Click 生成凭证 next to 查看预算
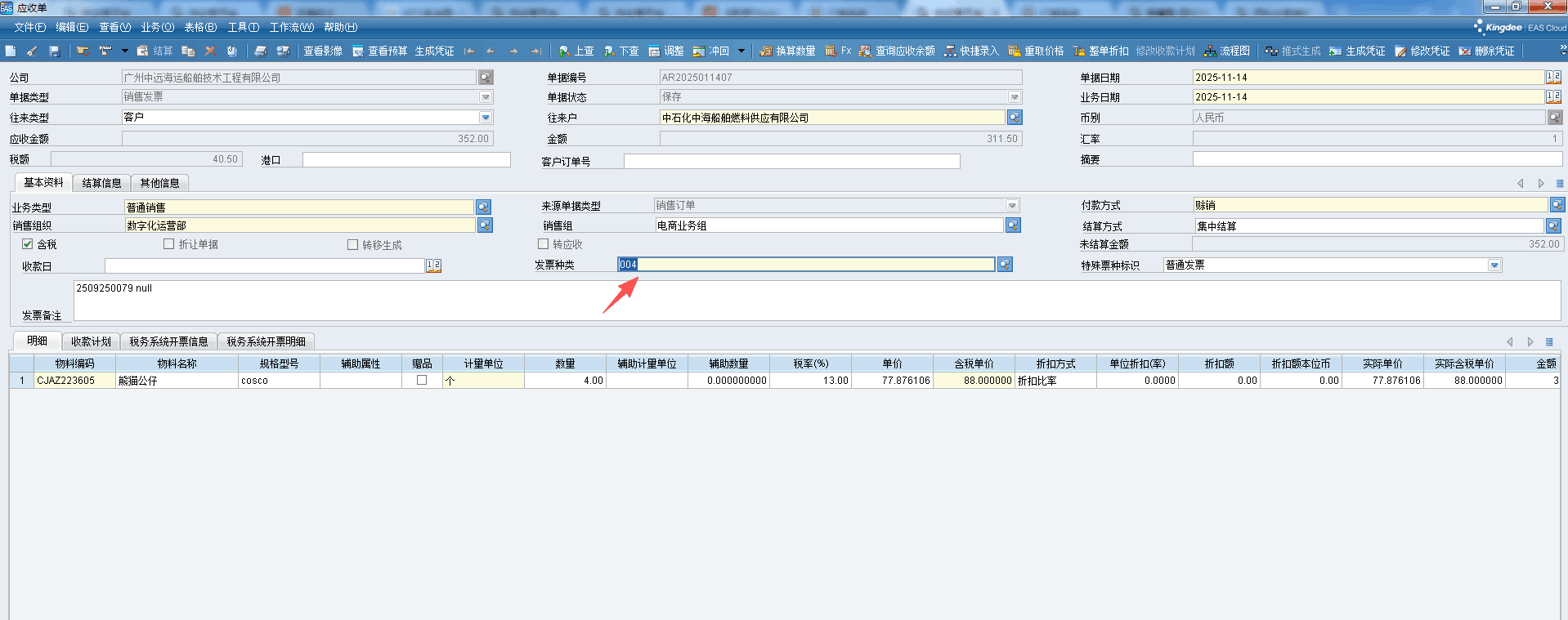This screenshot has height=620, width=1568. point(434,51)
